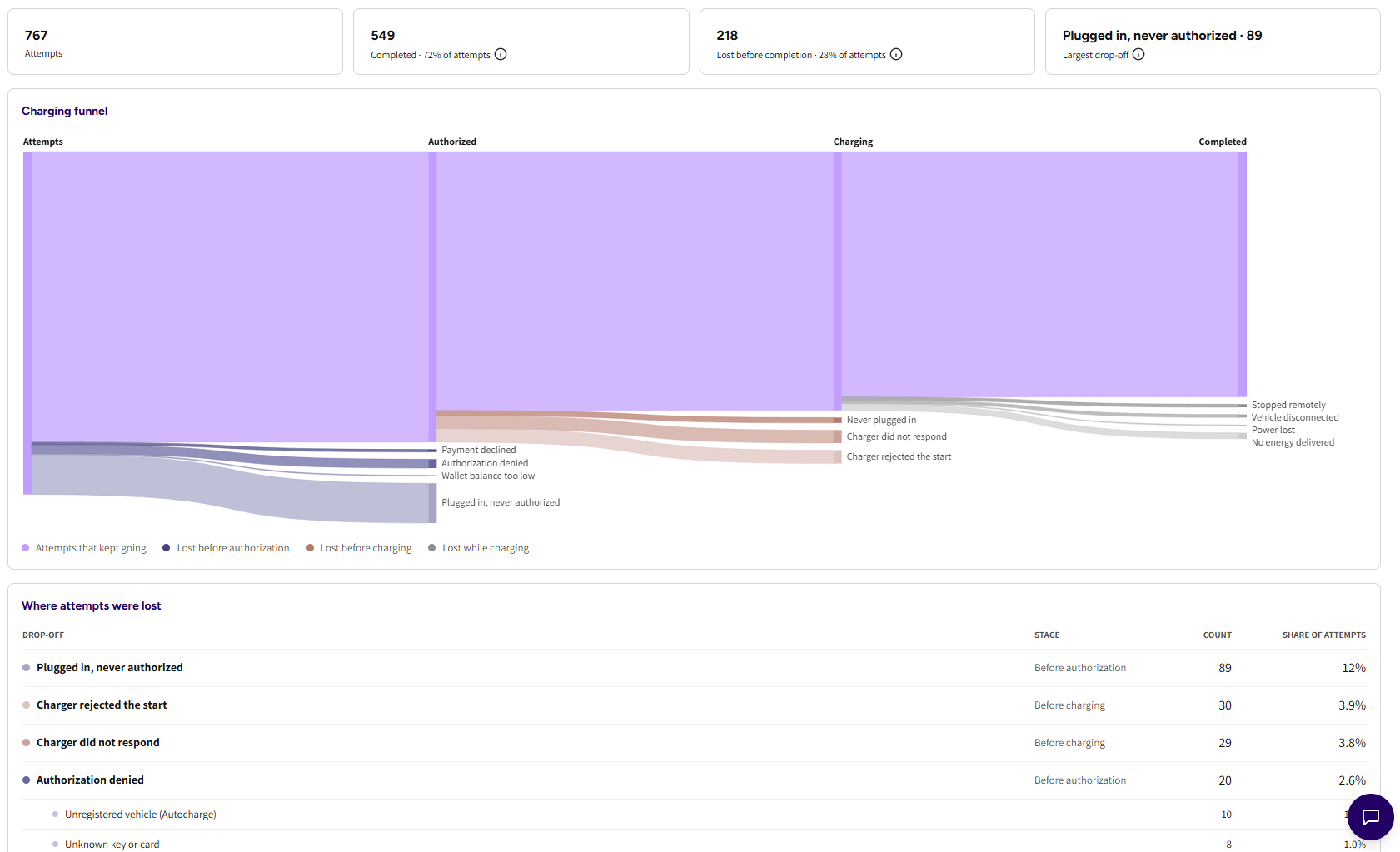
Task: Toggle the Lost while charging legend item
Action: point(479,548)
